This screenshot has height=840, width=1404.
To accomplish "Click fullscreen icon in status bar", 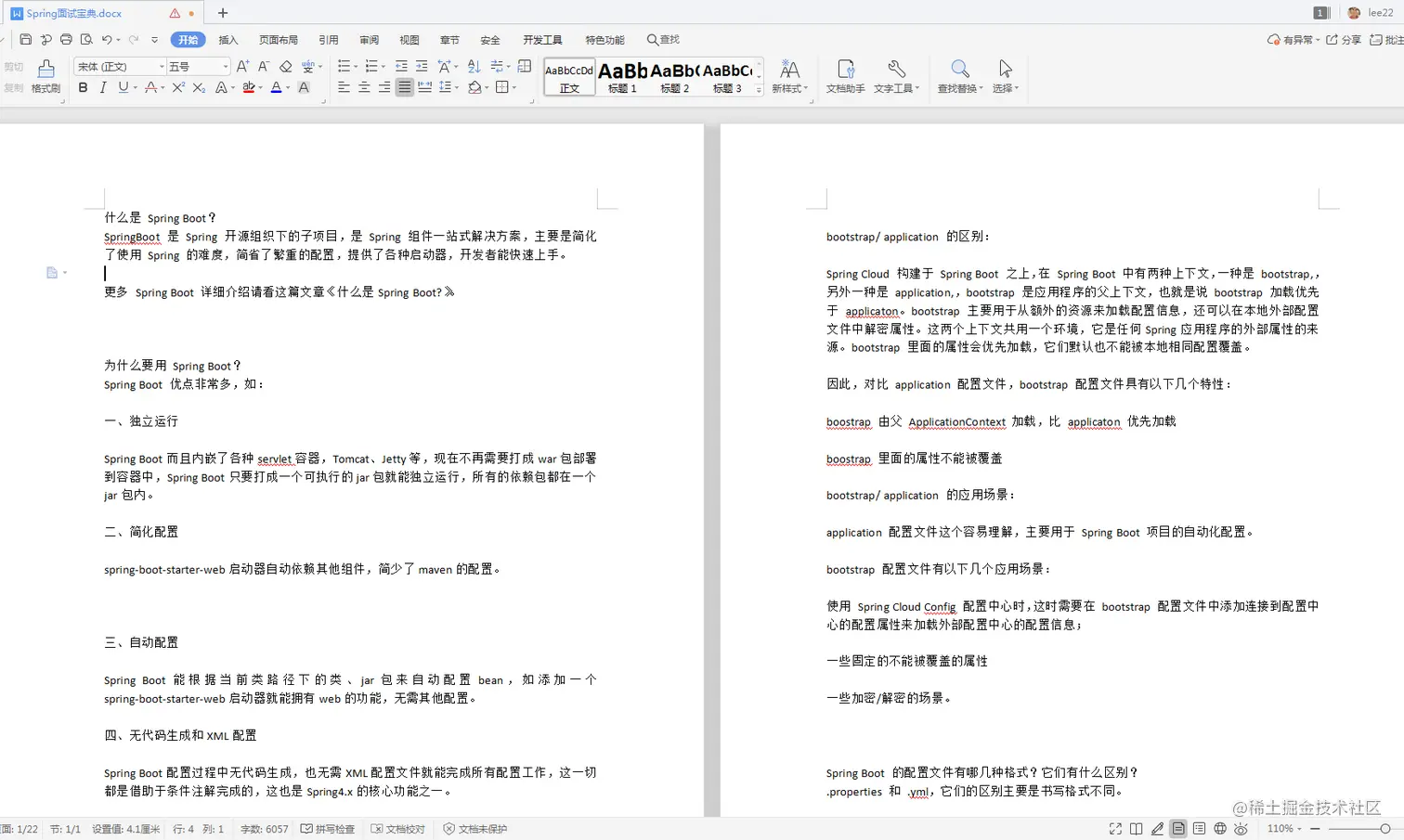I will point(1115,829).
